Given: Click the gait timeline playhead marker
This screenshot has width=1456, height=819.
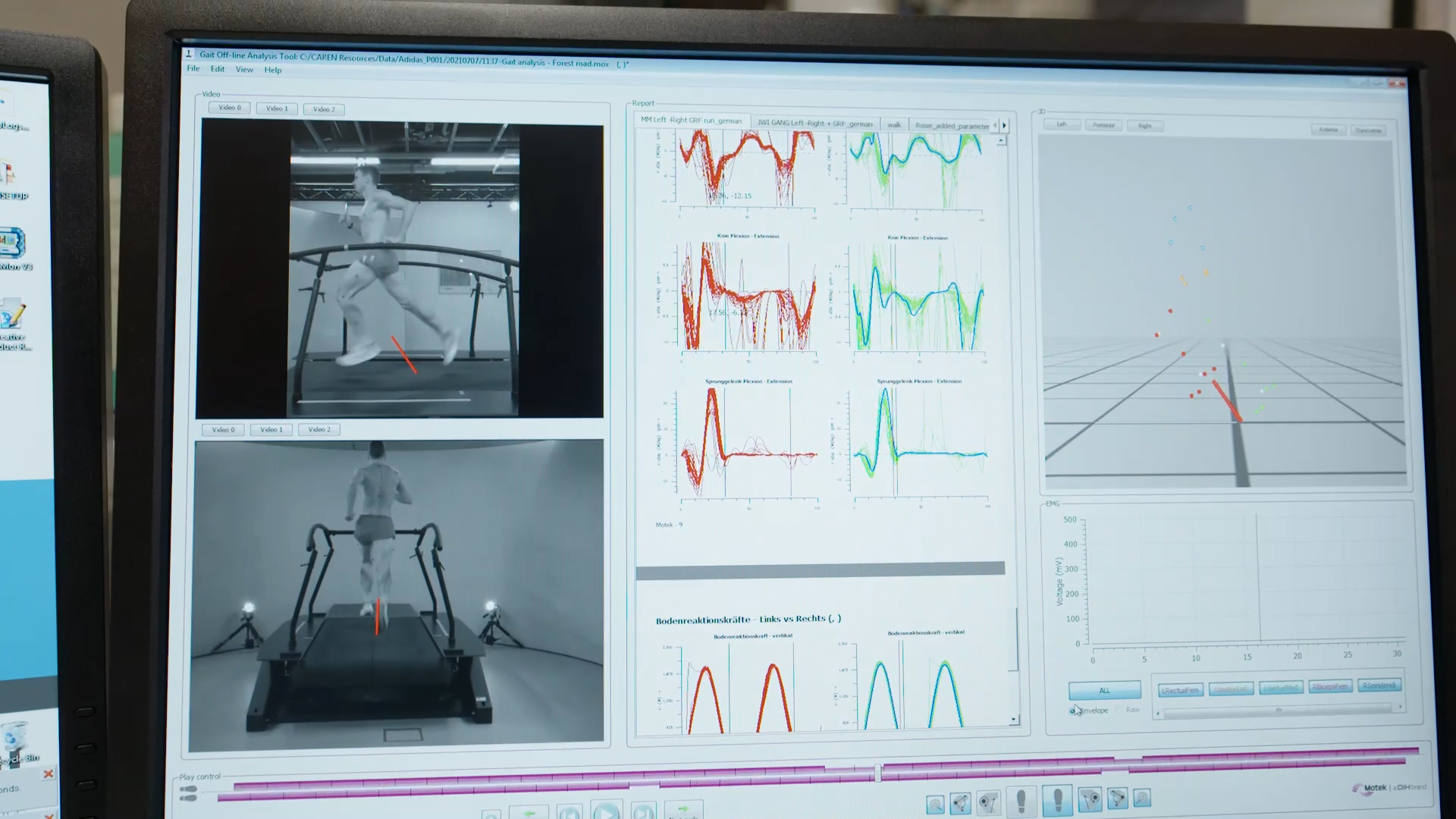Looking at the screenshot, I should pyautogui.click(x=877, y=772).
